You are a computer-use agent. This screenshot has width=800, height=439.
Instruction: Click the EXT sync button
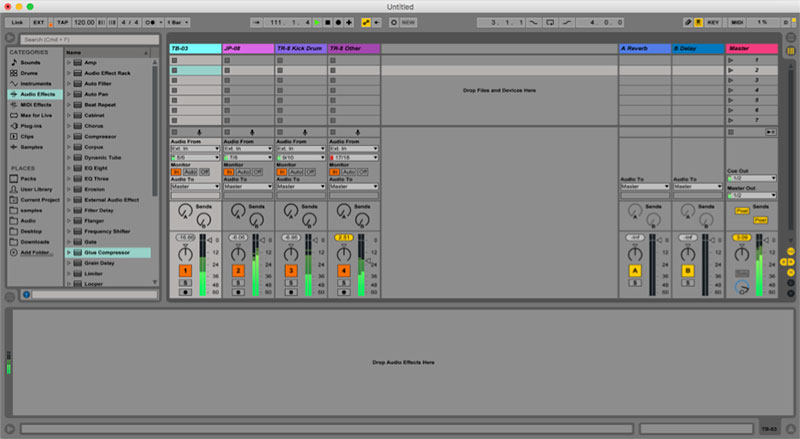(x=39, y=22)
